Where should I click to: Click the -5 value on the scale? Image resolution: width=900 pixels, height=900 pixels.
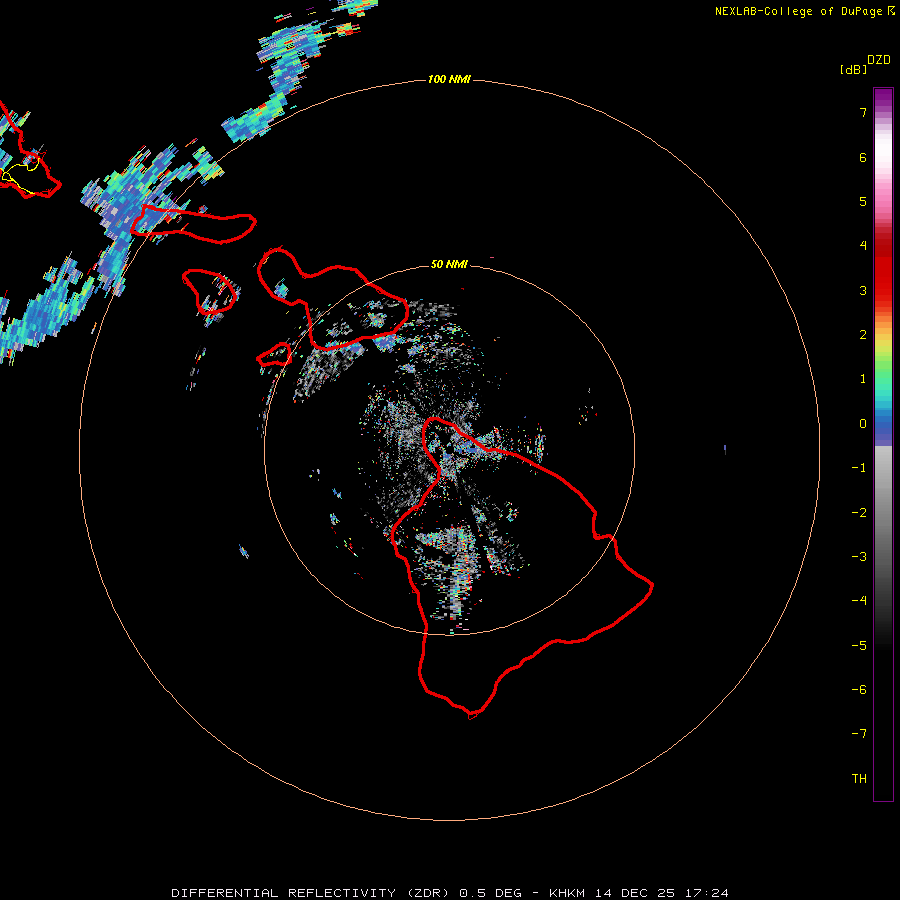click(x=859, y=646)
